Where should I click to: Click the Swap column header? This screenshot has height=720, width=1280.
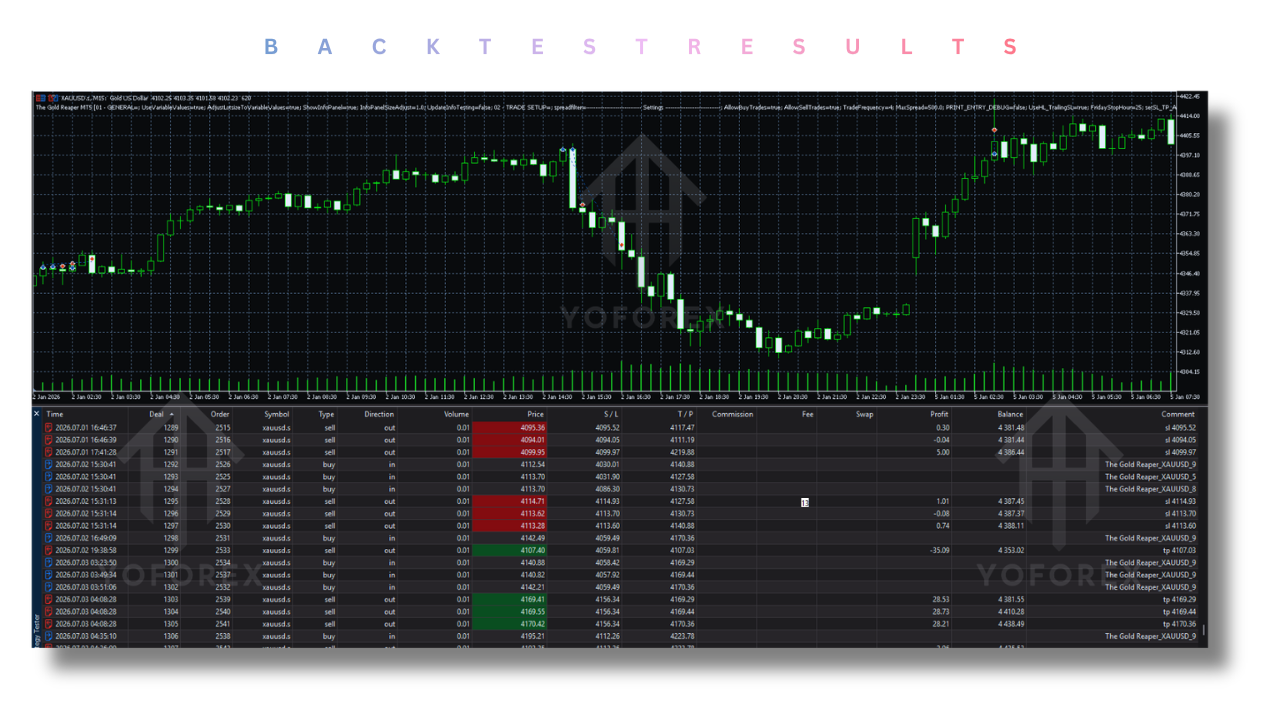pos(864,414)
